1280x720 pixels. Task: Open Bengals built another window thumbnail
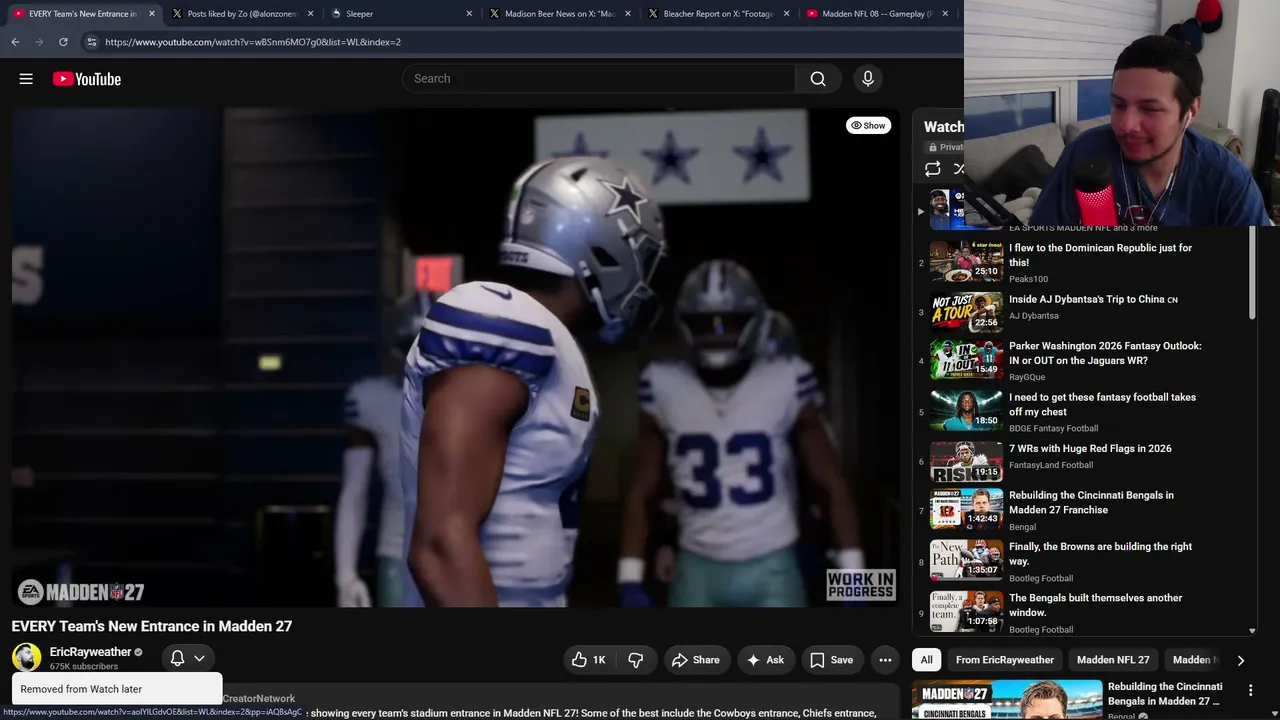(x=966, y=611)
